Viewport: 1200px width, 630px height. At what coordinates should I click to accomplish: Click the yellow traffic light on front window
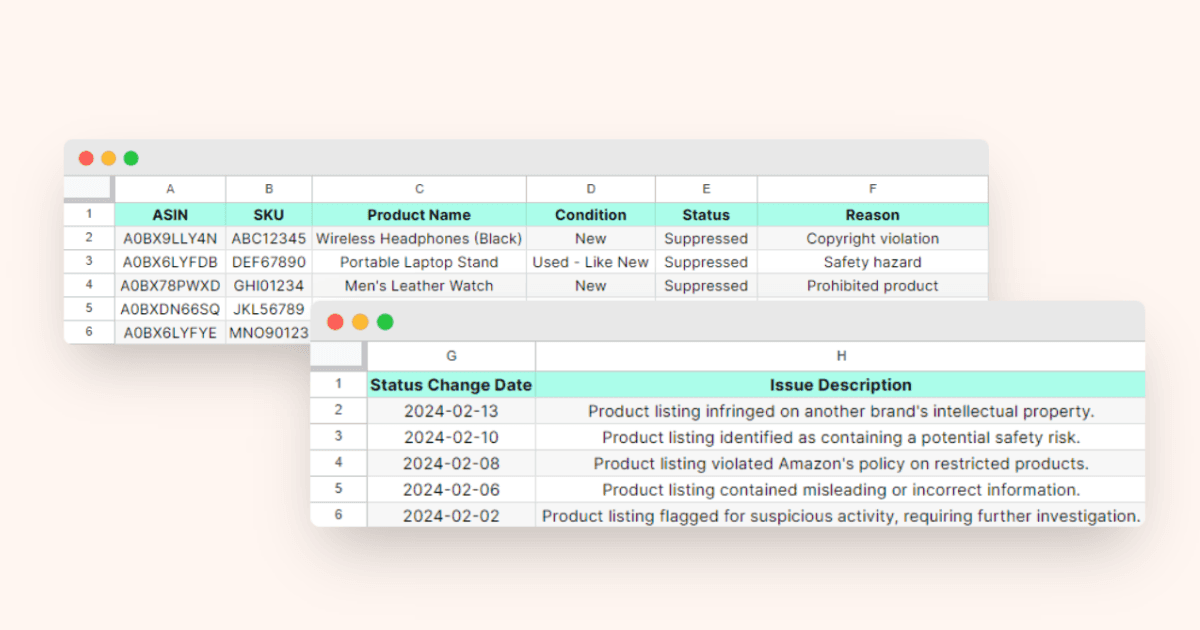click(359, 322)
